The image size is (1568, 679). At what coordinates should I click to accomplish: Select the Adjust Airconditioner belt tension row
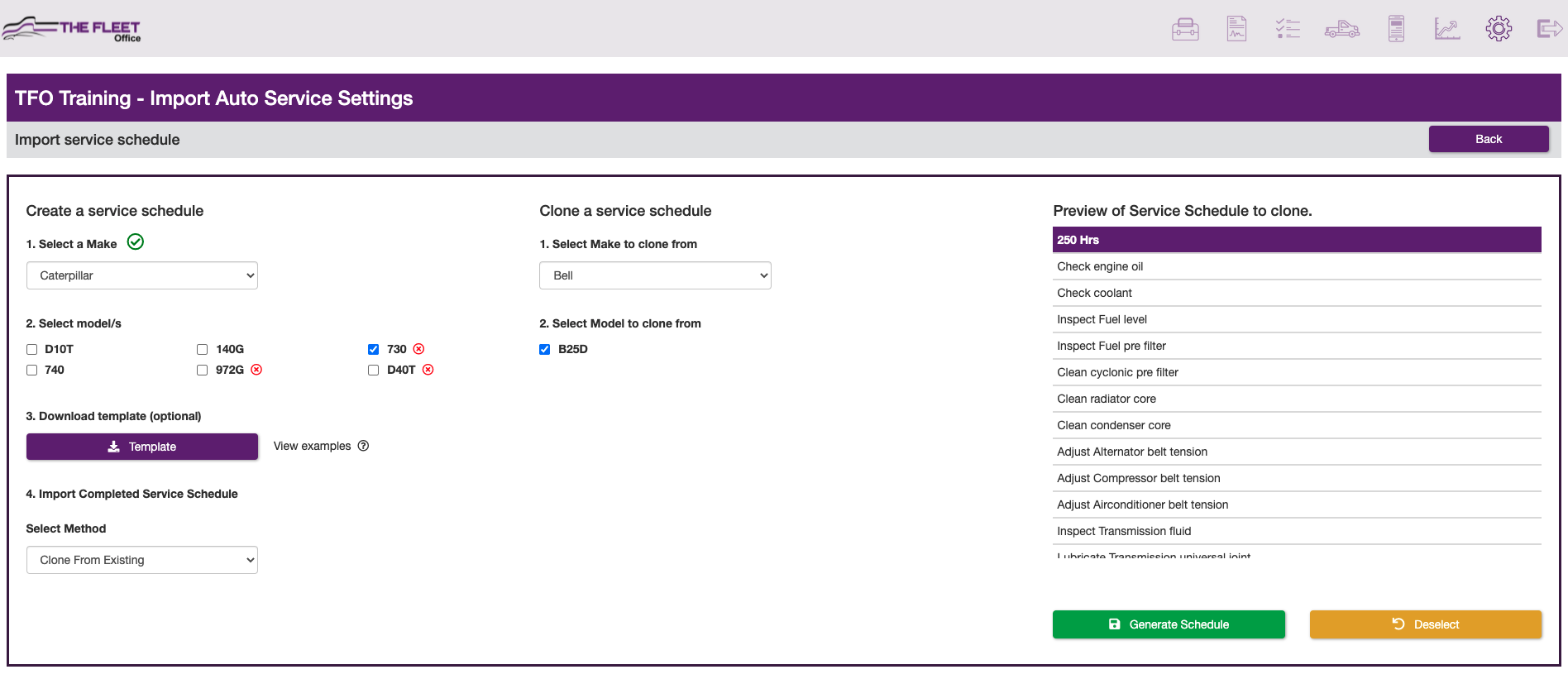tap(1297, 504)
